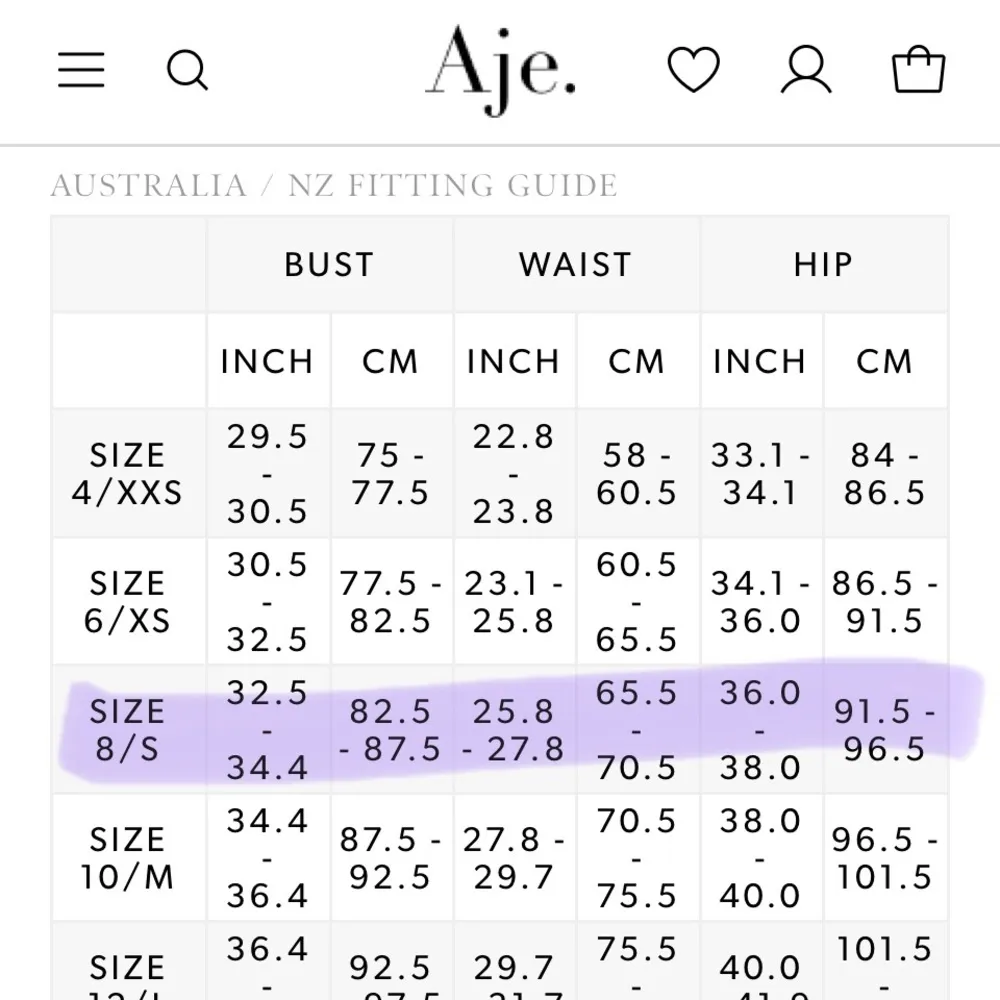Click the INCH subheader under BUST

[x=267, y=361]
